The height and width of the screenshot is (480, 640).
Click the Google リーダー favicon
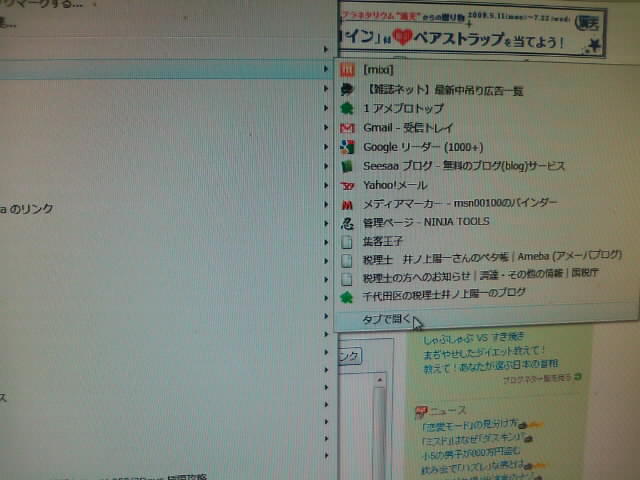click(347, 147)
